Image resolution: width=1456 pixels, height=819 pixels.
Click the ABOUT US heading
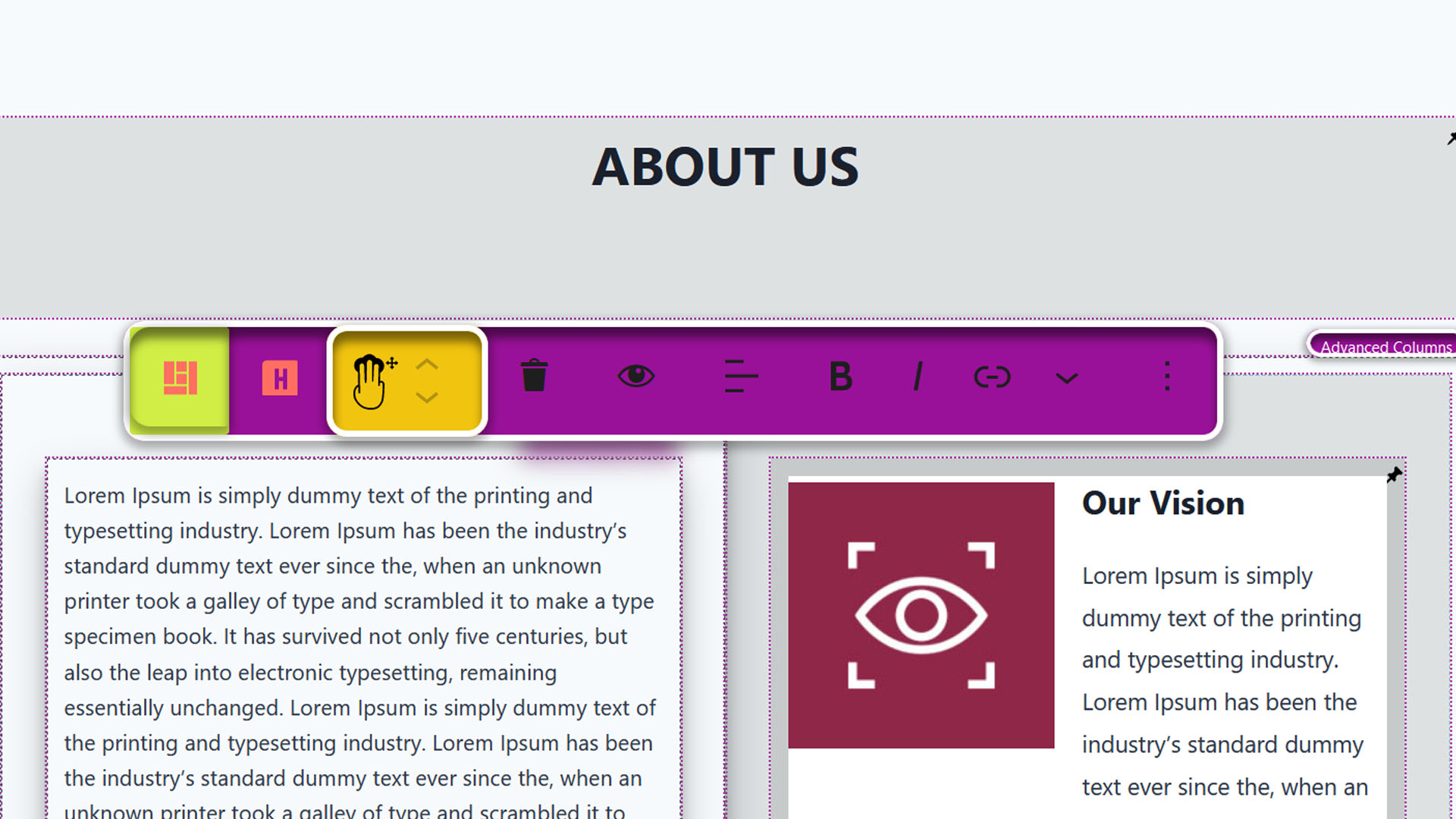[x=726, y=167]
